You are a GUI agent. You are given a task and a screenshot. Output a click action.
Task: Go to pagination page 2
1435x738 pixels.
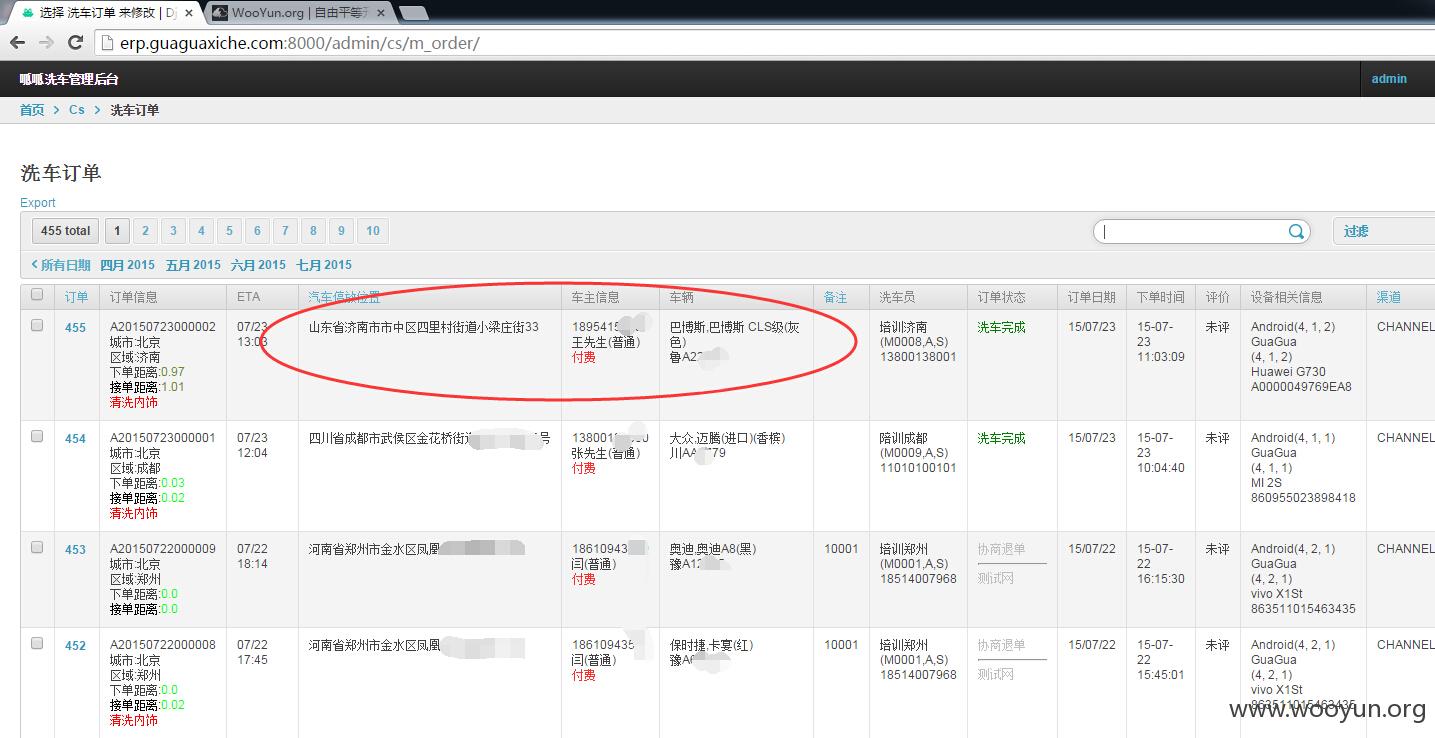coord(145,231)
